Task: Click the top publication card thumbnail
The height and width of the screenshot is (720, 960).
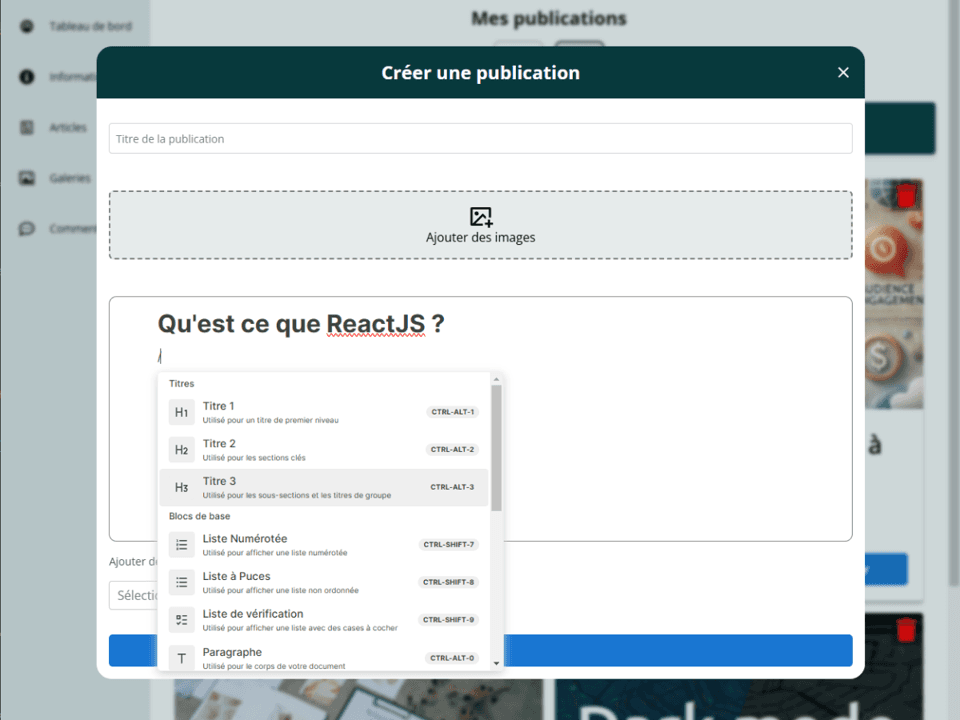Action: coord(894,294)
